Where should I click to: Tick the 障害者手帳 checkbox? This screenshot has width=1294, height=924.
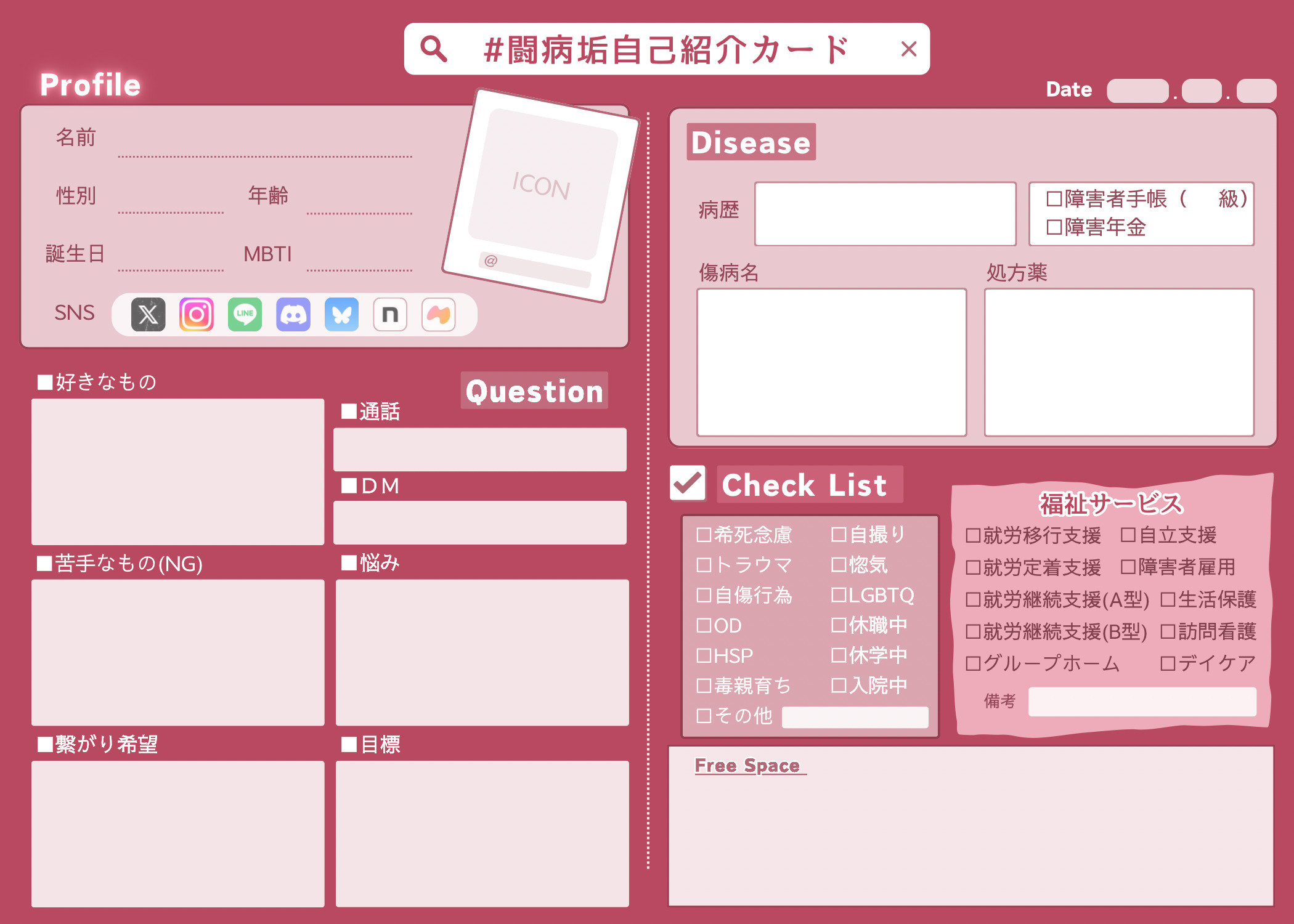pyautogui.click(x=1054, y=199)
